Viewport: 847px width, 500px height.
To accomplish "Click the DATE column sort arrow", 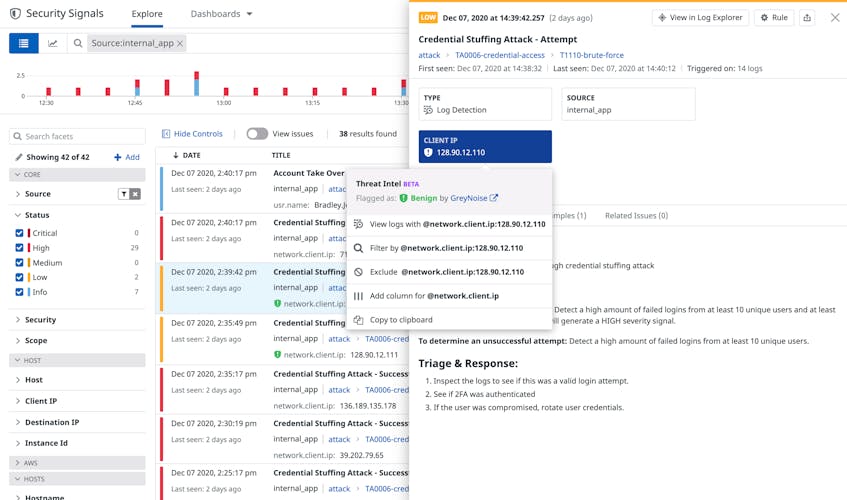I will (x=176, y=155).
